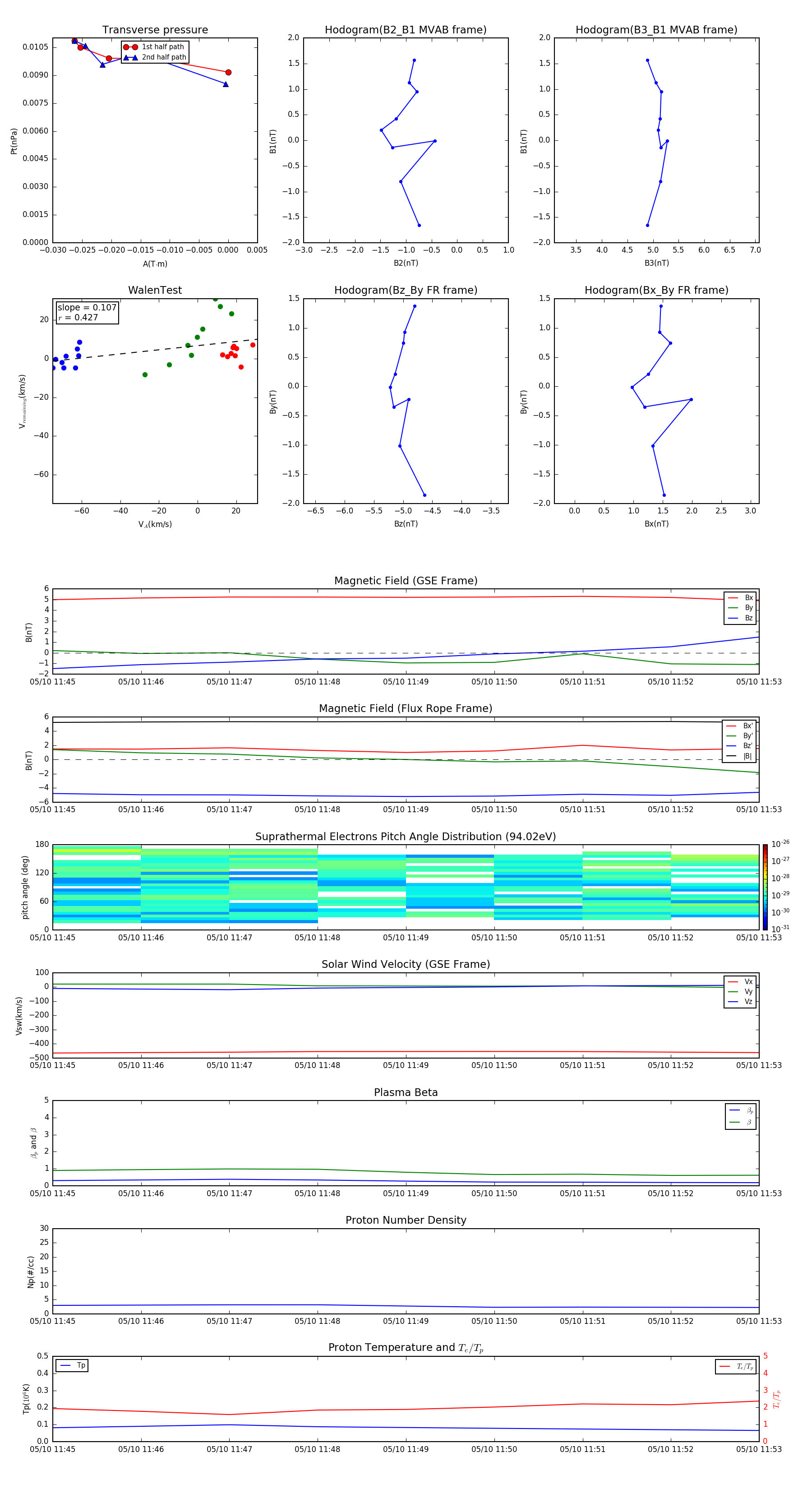
Task: Click the 'pitch angle (deg)' y-axis label
Action: [x=25, y=887]
